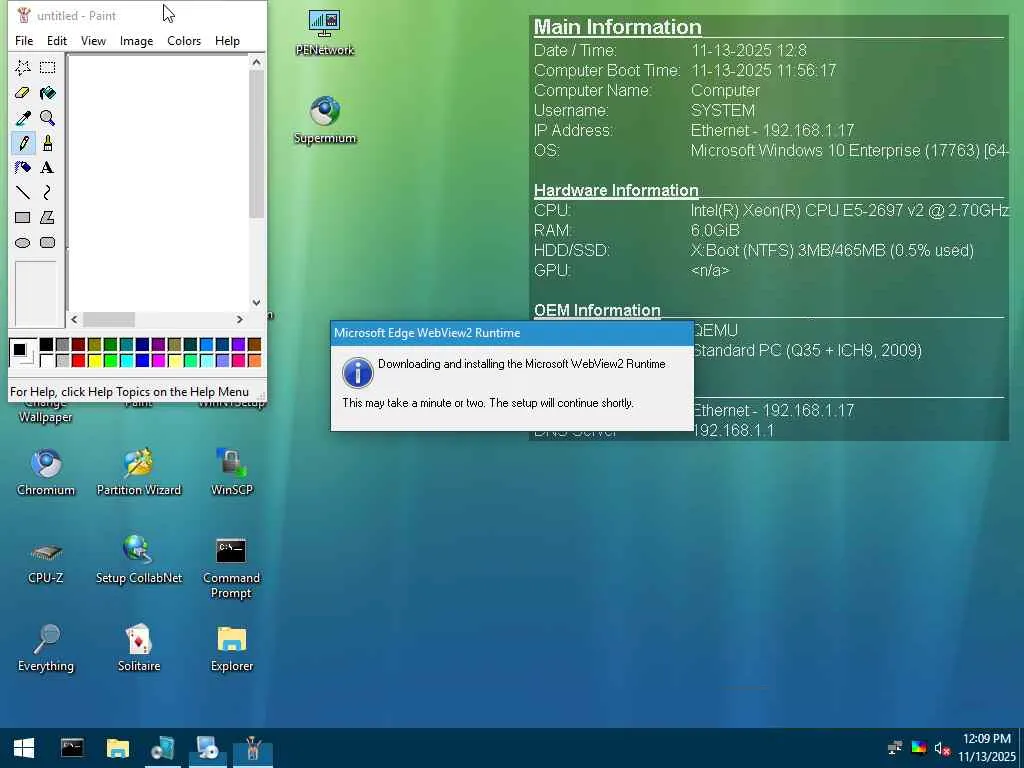The image size is (1024, 768).
Task: Activate the Pick Color eyedropper tool
Action: [23, 118]
